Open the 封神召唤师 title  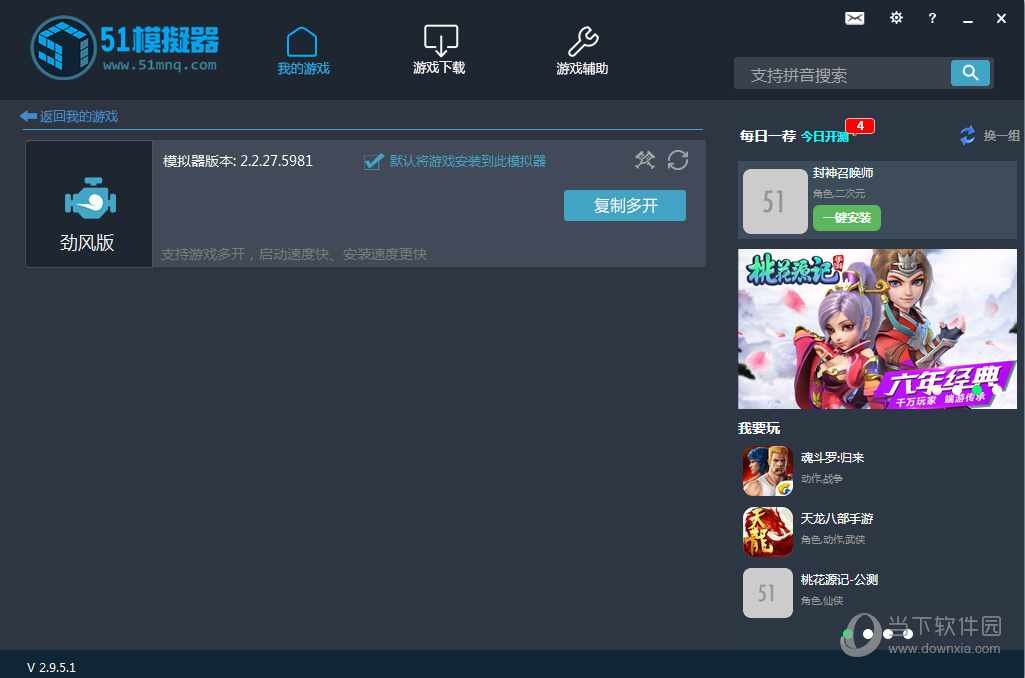(x=843, y=173)
